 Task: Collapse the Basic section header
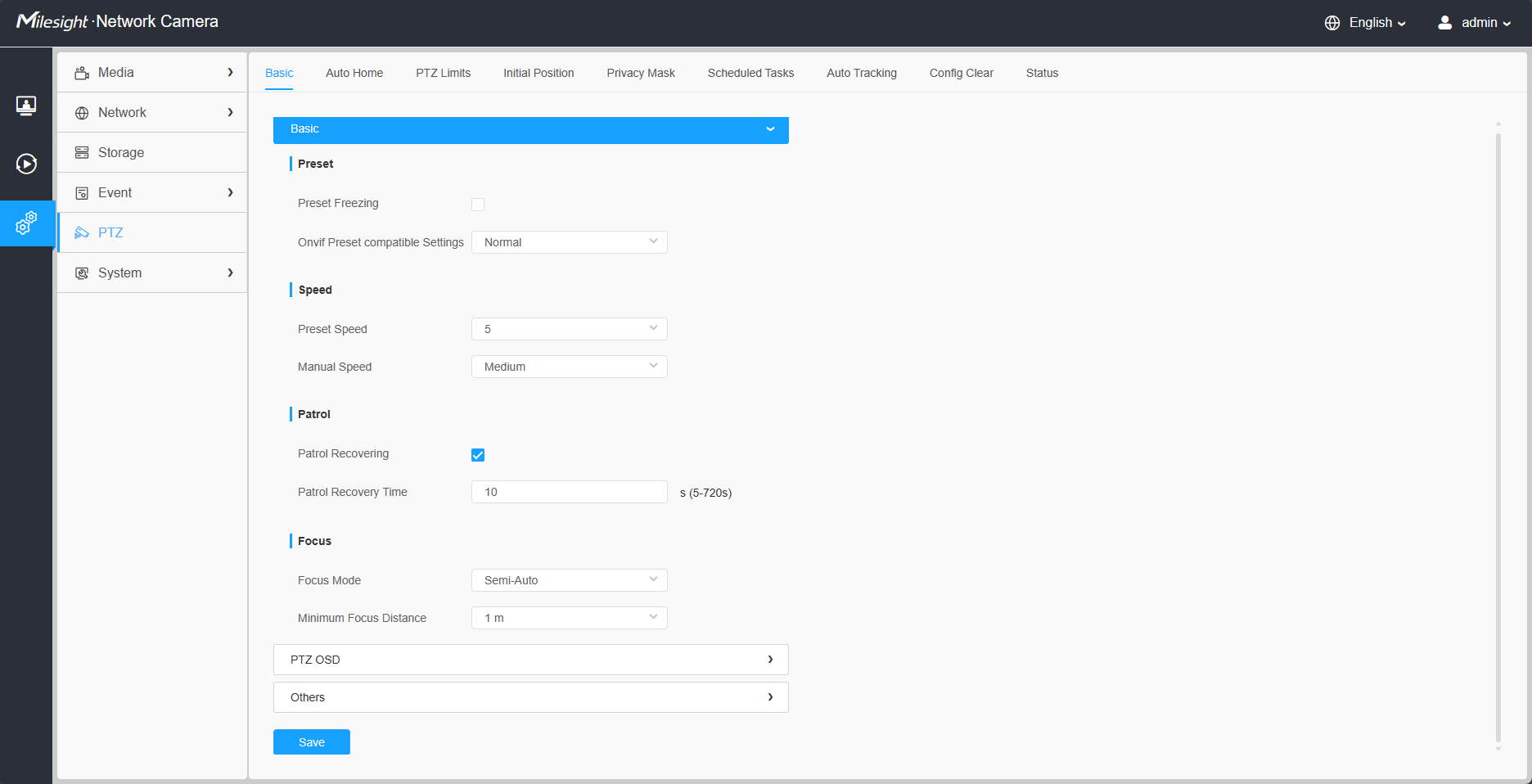[x=531, y=129]
